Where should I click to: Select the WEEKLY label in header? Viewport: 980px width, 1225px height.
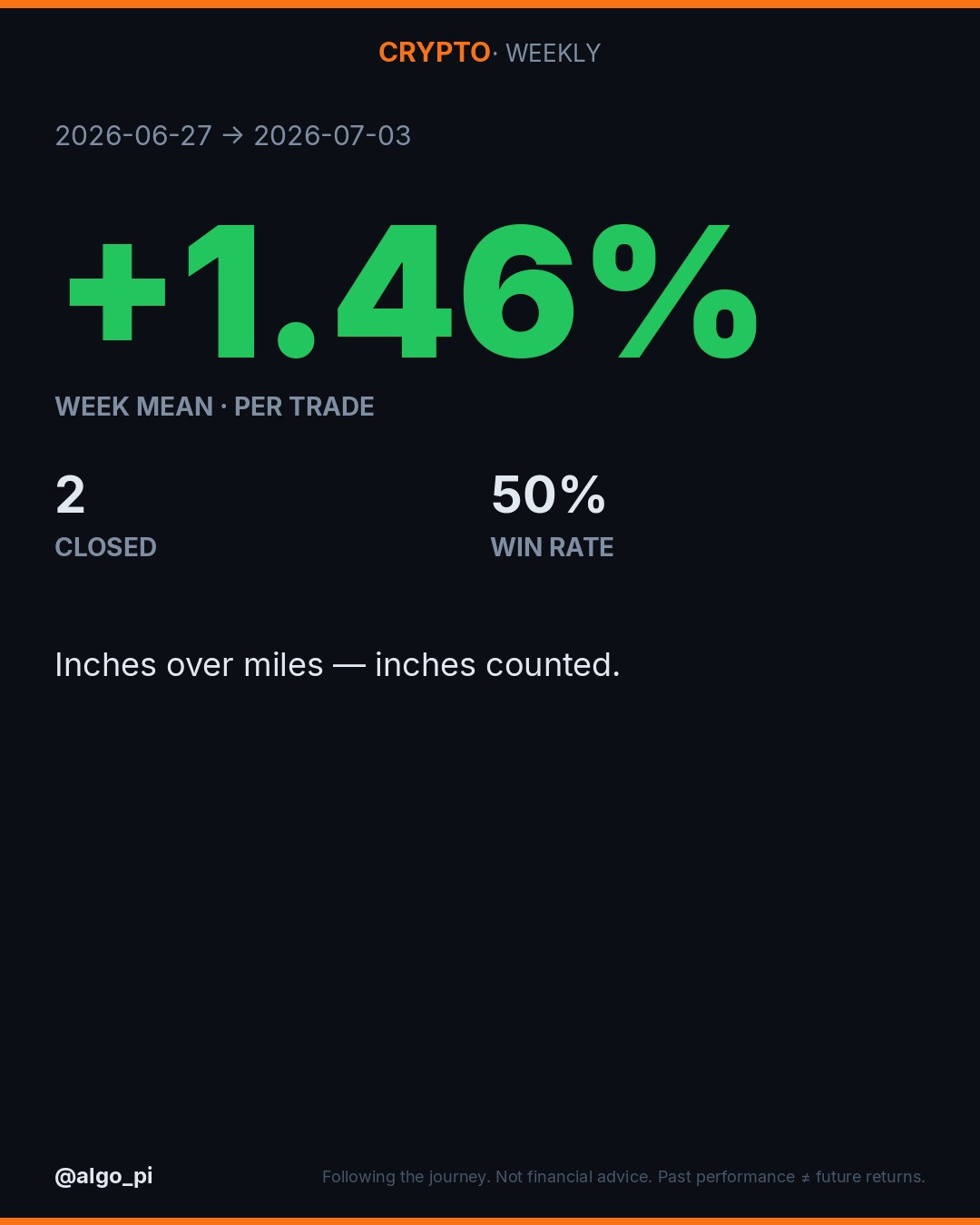coord(553,54)
